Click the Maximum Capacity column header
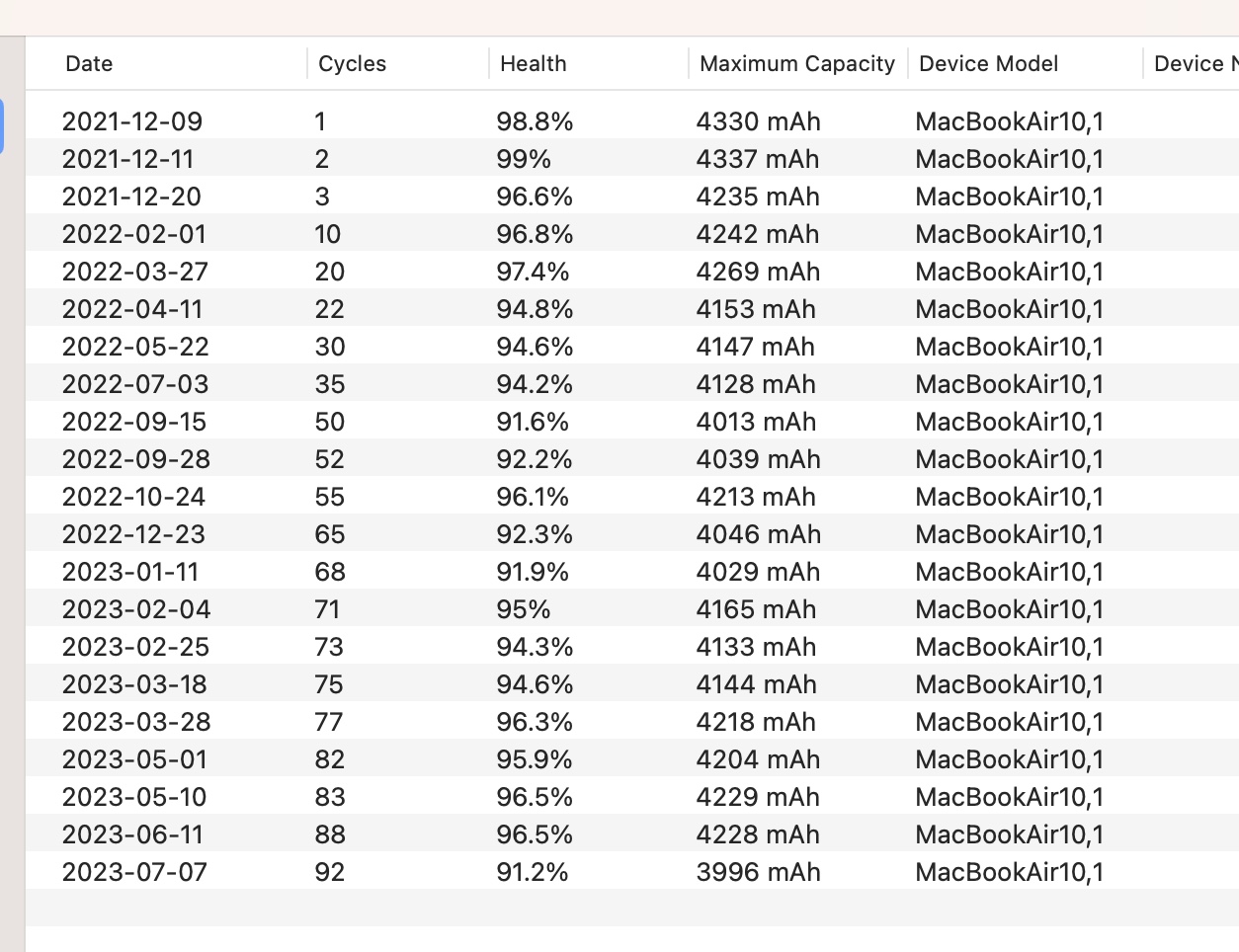This screenshot has width=1239, height=952. click(796, 64)
